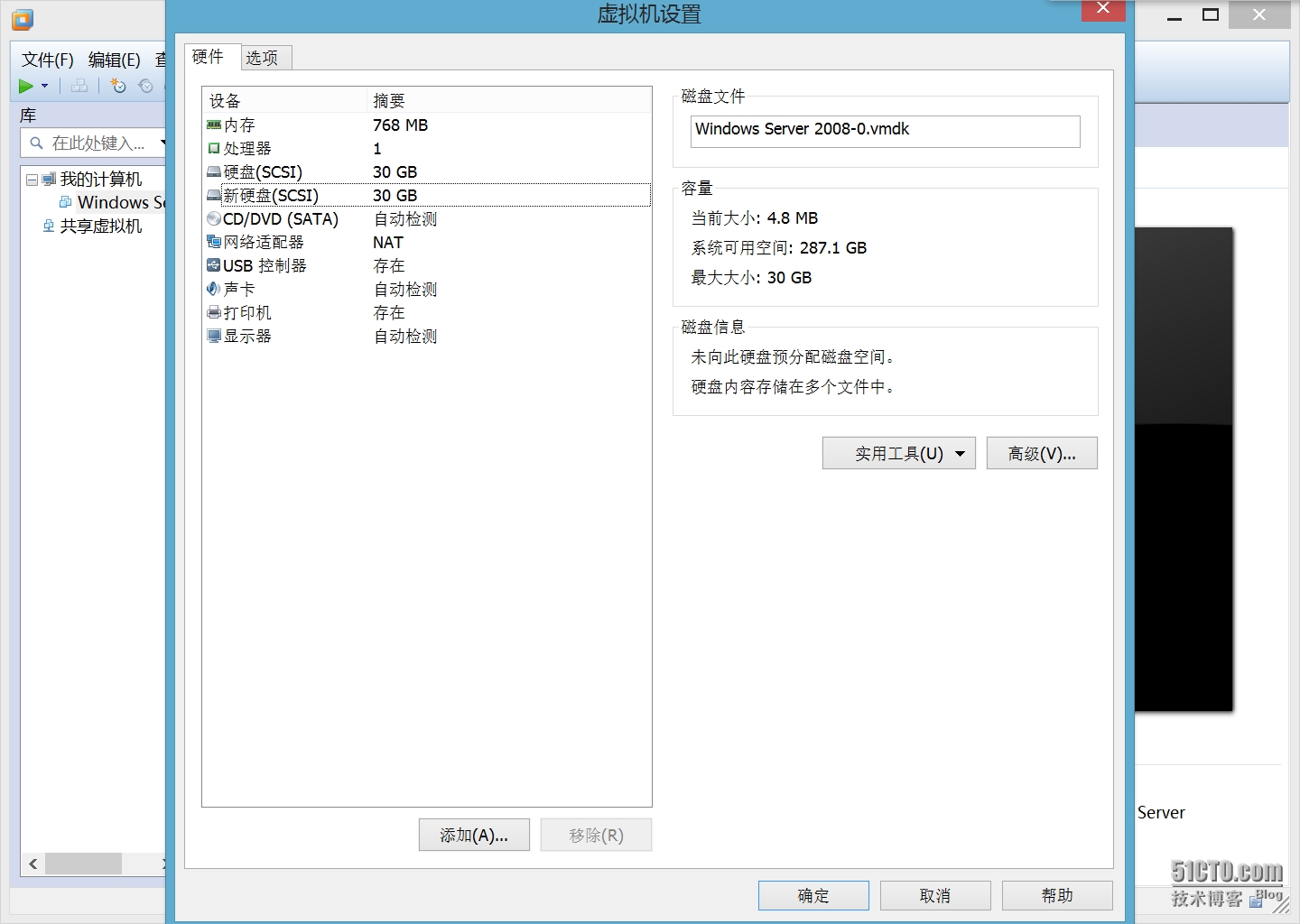The image size is (1300, 924).
Task: Click the NAT summary value
Action: coord(388,242)
